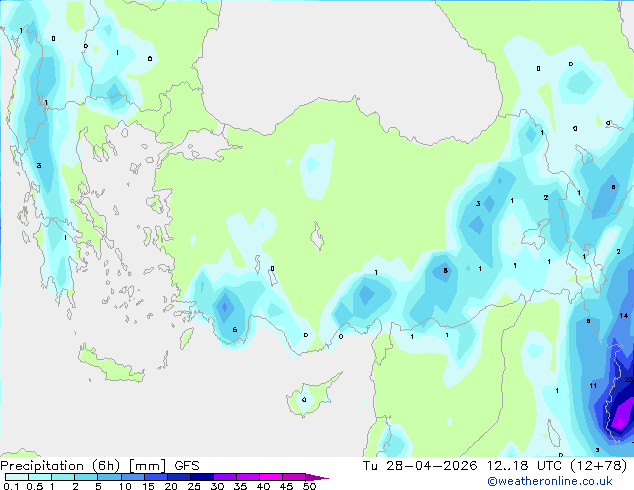Click the 40–45 mm magenta legend swatch
The height and width of the screenshot is (490, 634).
(x=271, y=477)
